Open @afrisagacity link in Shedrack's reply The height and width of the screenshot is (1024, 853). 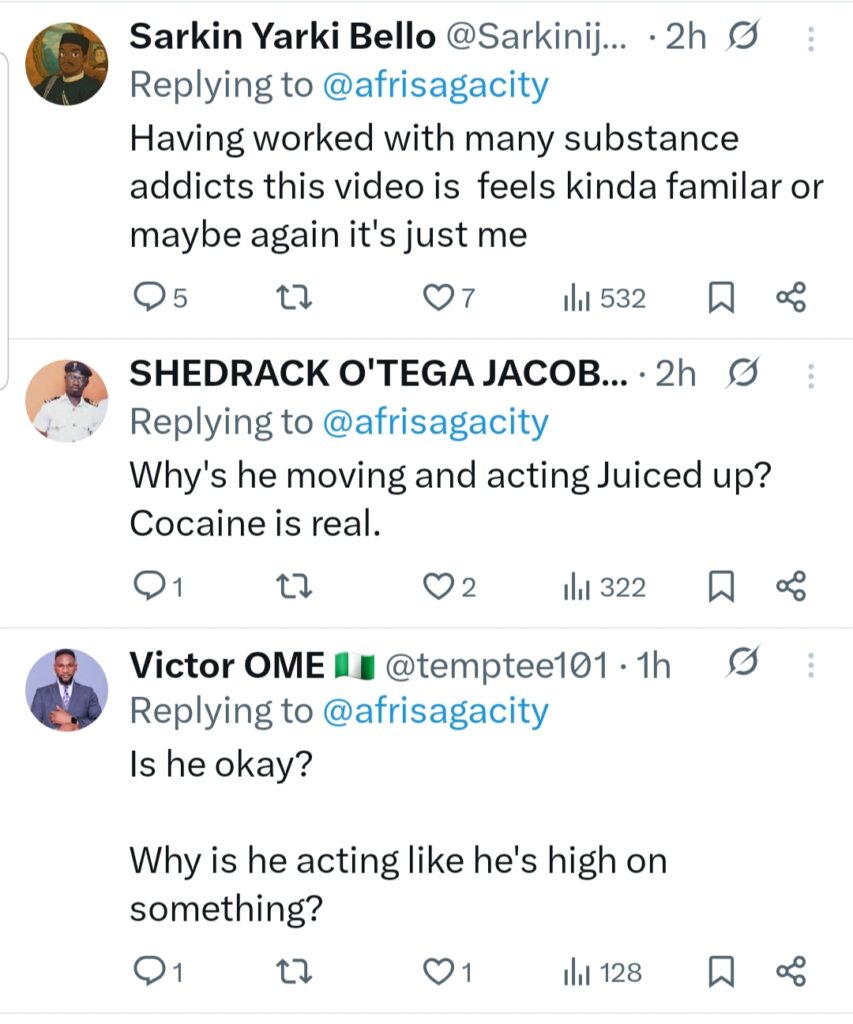435,423
